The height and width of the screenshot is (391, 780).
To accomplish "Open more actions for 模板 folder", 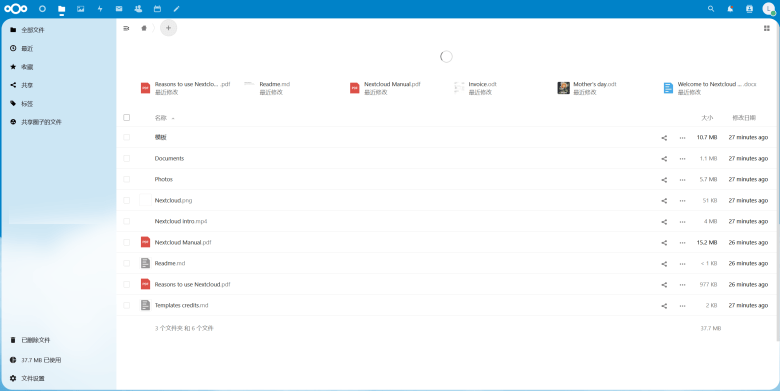I will [682, 138].
